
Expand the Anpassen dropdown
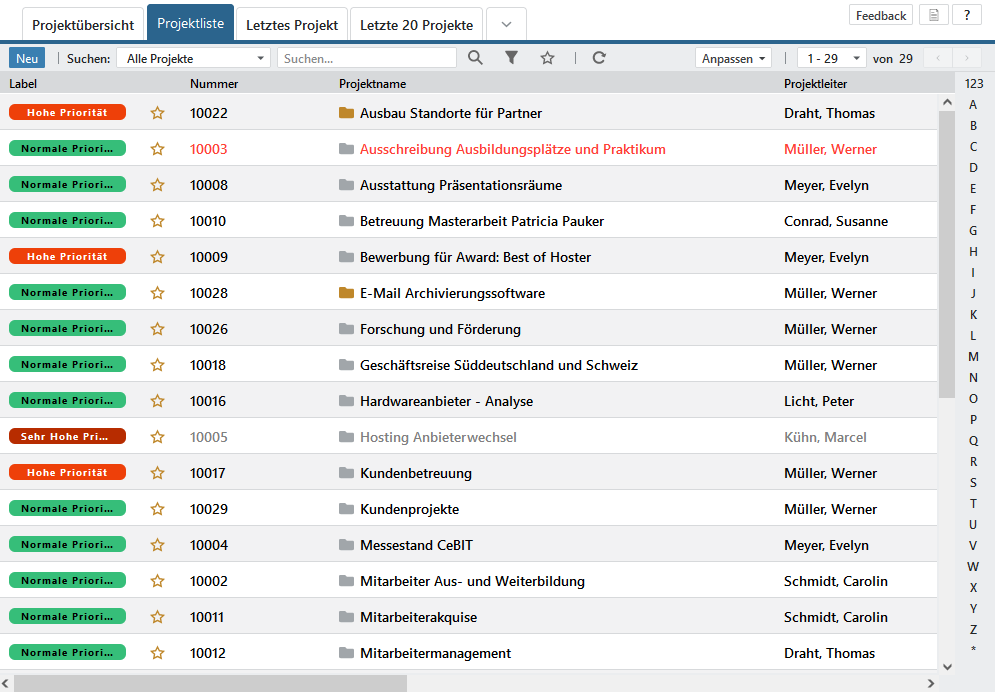734,58
